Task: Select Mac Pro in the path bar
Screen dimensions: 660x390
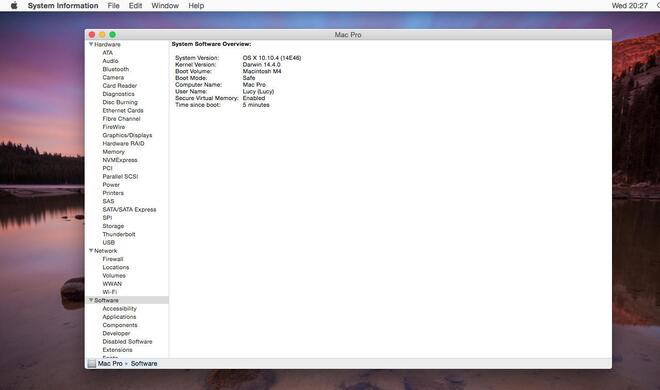Action: coord(110,363)
